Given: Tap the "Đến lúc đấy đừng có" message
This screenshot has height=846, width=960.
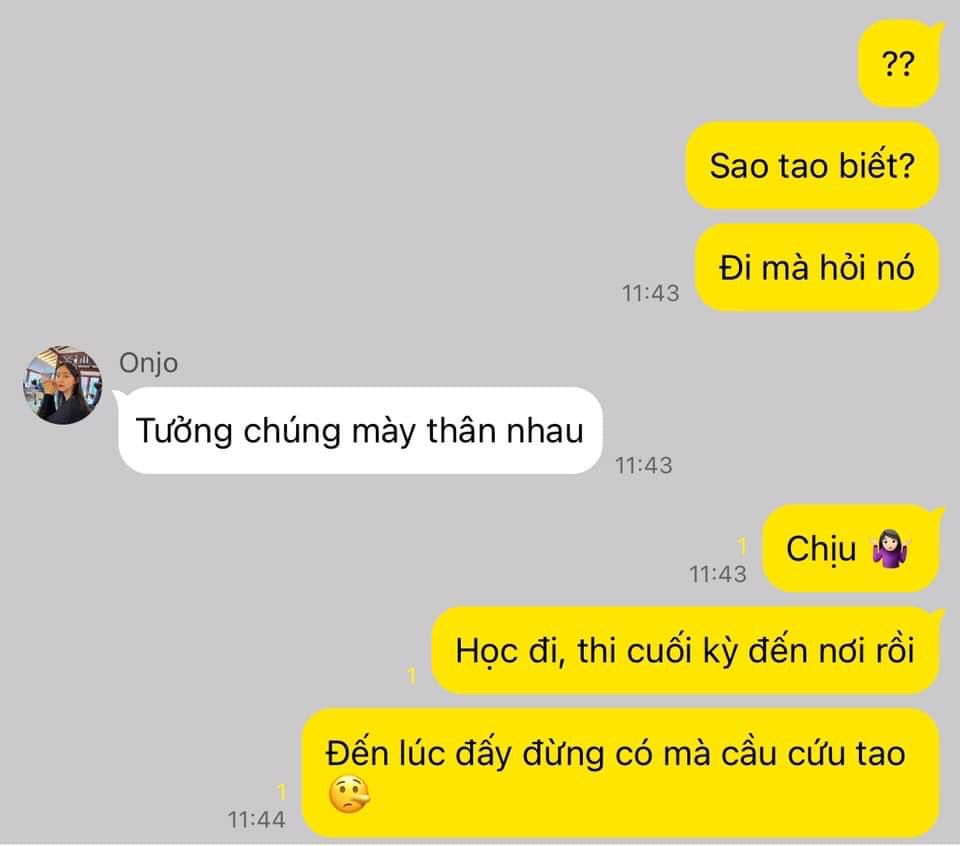Looking at the screenshot, I should 621,773.
